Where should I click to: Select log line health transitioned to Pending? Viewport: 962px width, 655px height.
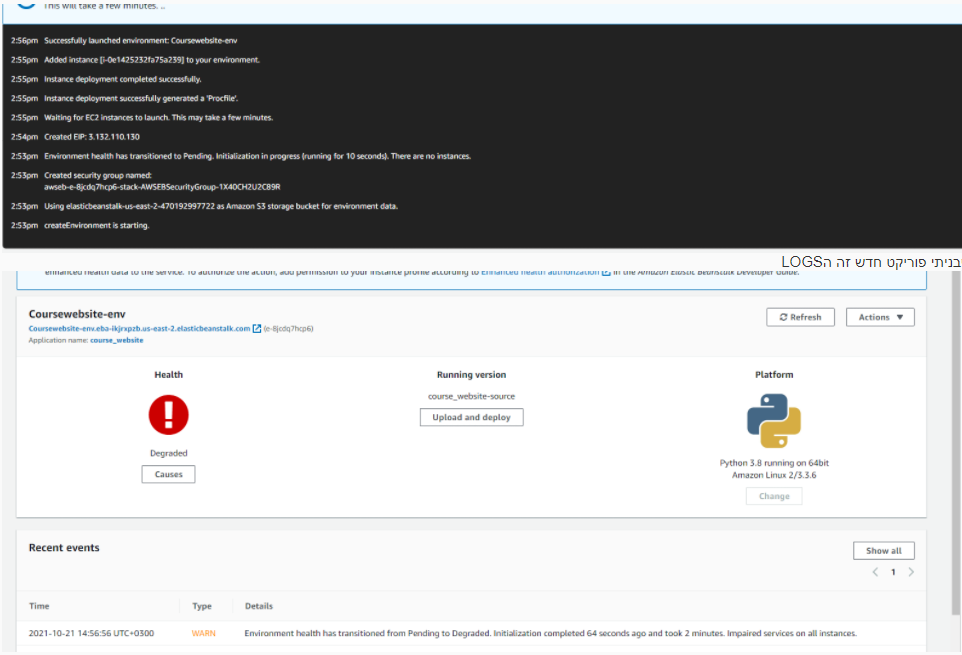(258, 156)
